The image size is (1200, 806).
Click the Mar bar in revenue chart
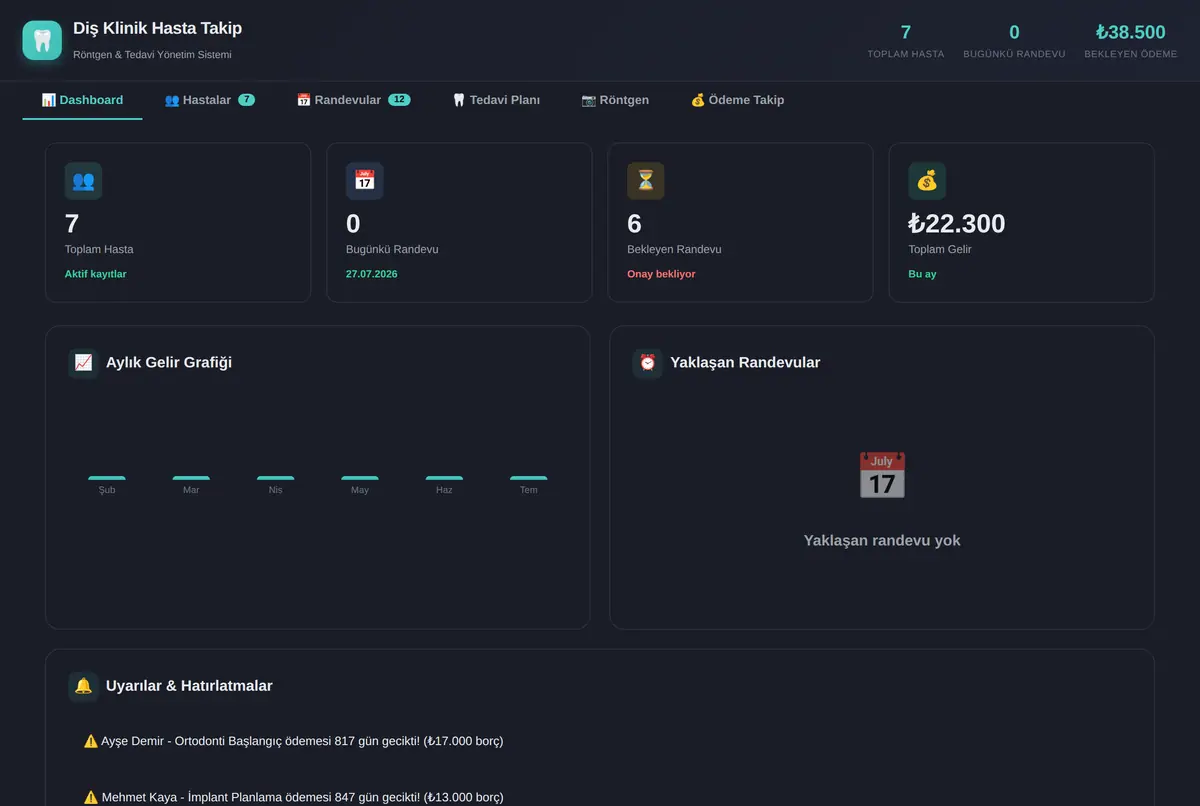tap(191, 478)
